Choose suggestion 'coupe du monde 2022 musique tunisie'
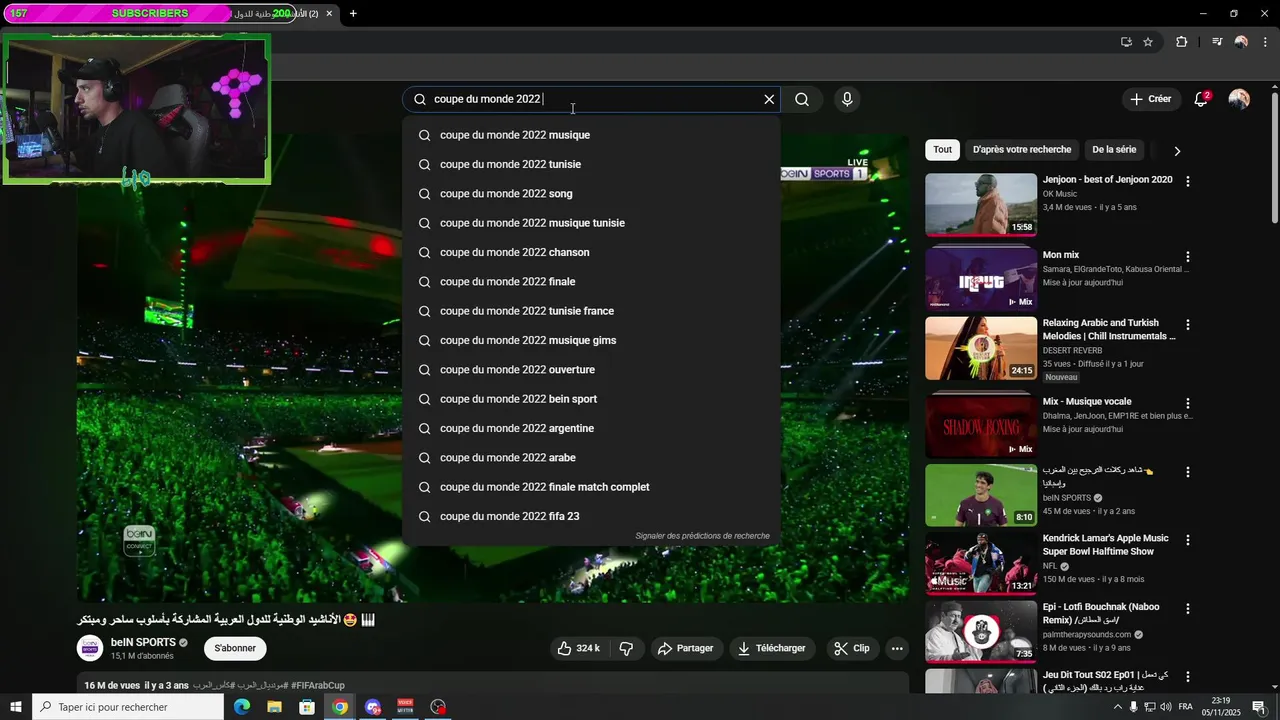 (591, 223)
